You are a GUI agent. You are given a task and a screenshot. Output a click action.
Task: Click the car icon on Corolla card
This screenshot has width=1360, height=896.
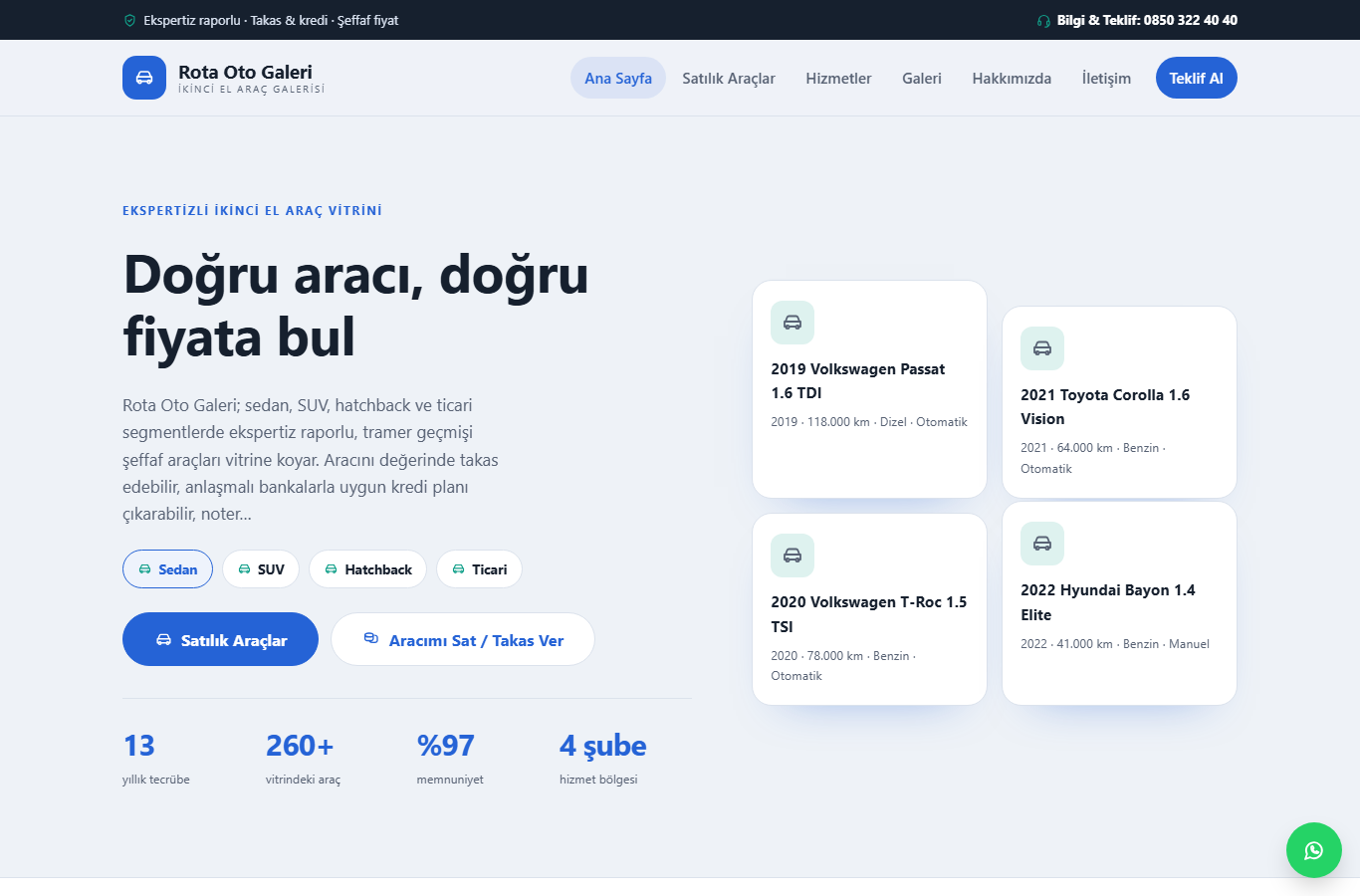pos(1042,348)
